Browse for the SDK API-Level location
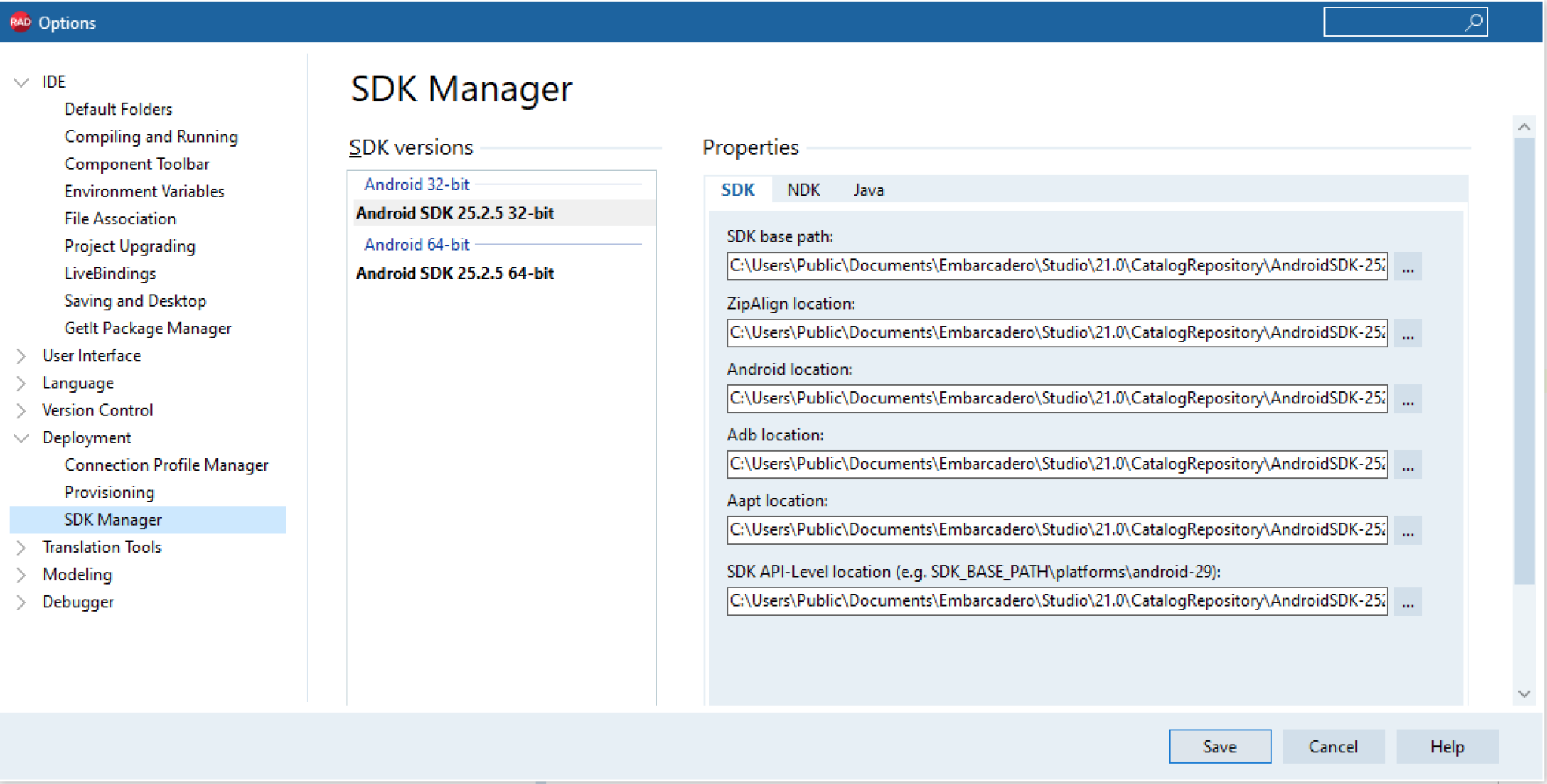1547x784 pixels. (1408, 601)
